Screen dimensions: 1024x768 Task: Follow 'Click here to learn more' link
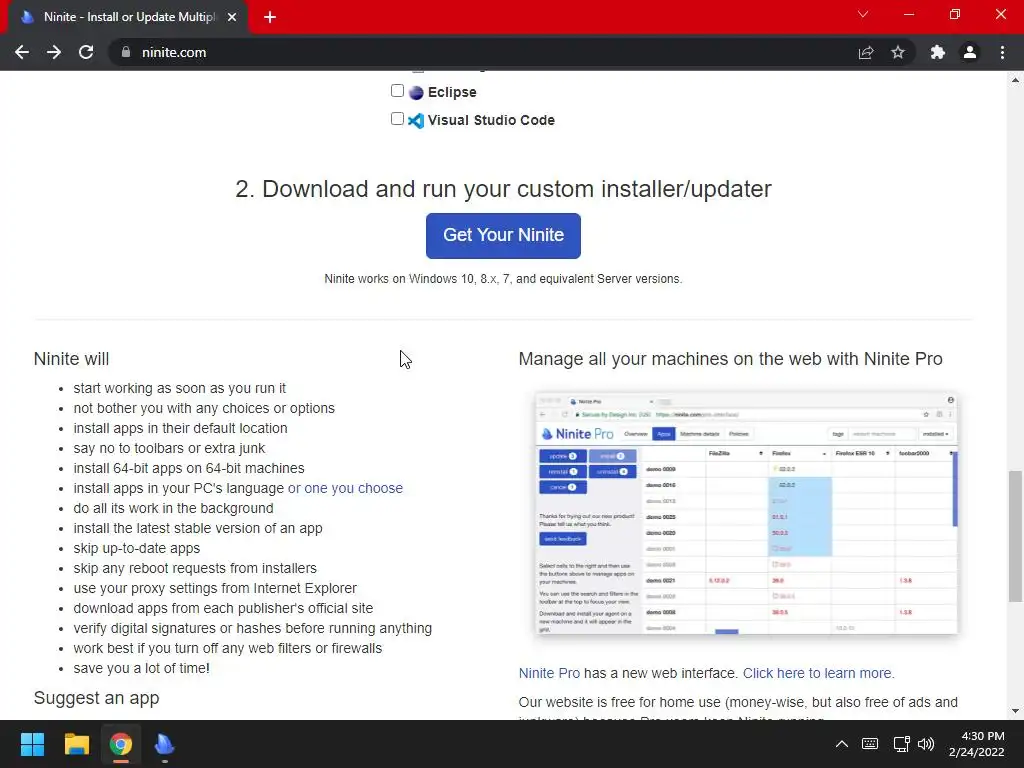(x=818, y=673)
